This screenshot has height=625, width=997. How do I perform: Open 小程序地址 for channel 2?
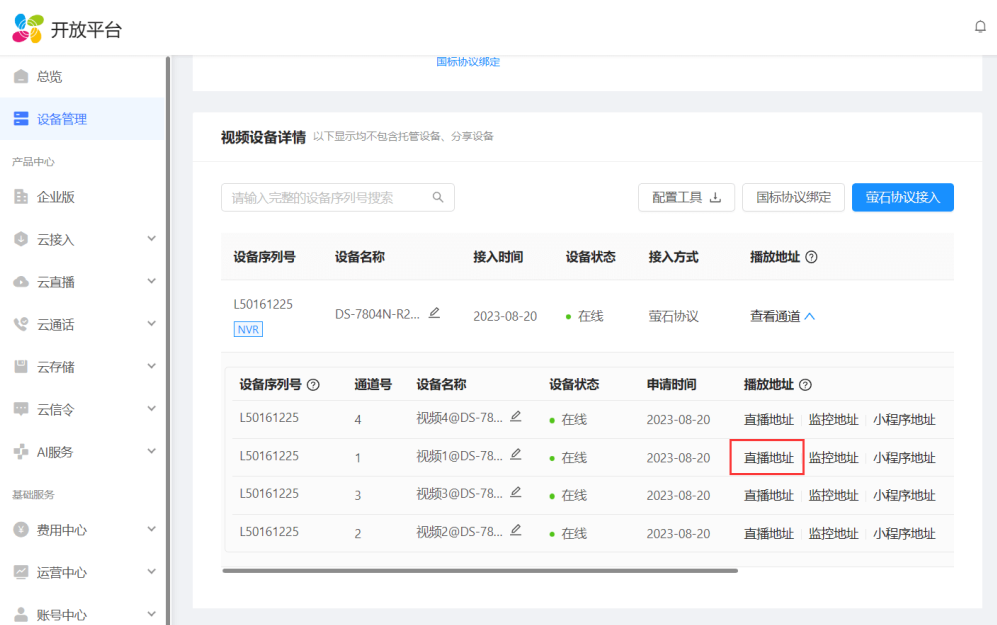(x=904, y=533)
